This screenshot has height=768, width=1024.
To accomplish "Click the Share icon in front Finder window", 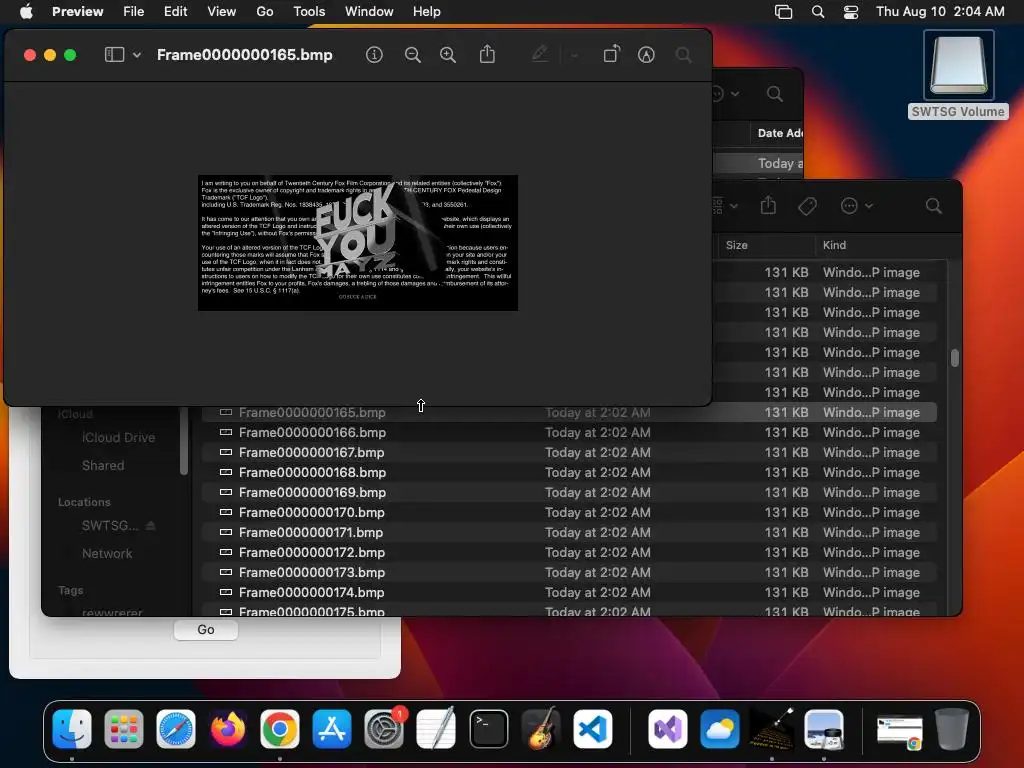I will point(769,206).
